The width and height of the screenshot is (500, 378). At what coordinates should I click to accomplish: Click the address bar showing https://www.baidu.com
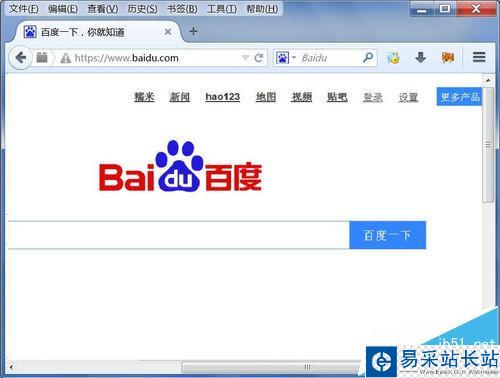(150, 58)
